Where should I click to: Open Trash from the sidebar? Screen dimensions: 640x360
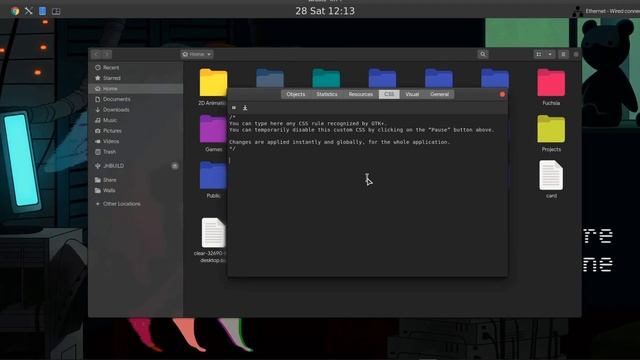point(136,152)
